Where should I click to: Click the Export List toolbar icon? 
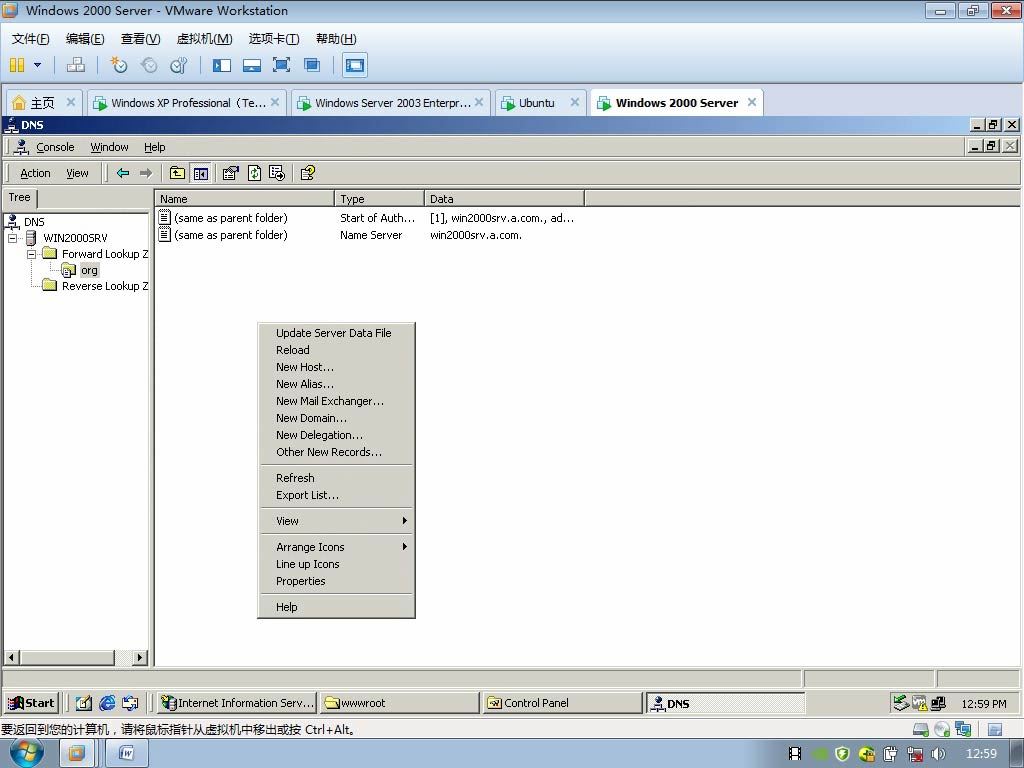pos(277,173)
